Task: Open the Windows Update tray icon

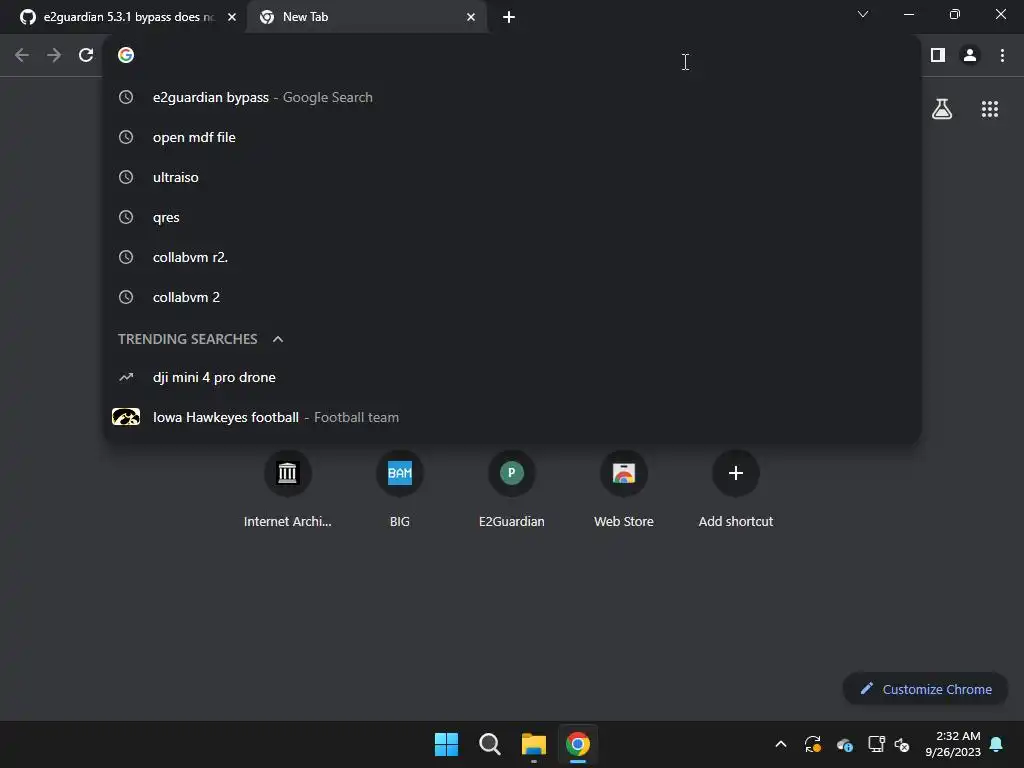Action: tap(812, 744)
